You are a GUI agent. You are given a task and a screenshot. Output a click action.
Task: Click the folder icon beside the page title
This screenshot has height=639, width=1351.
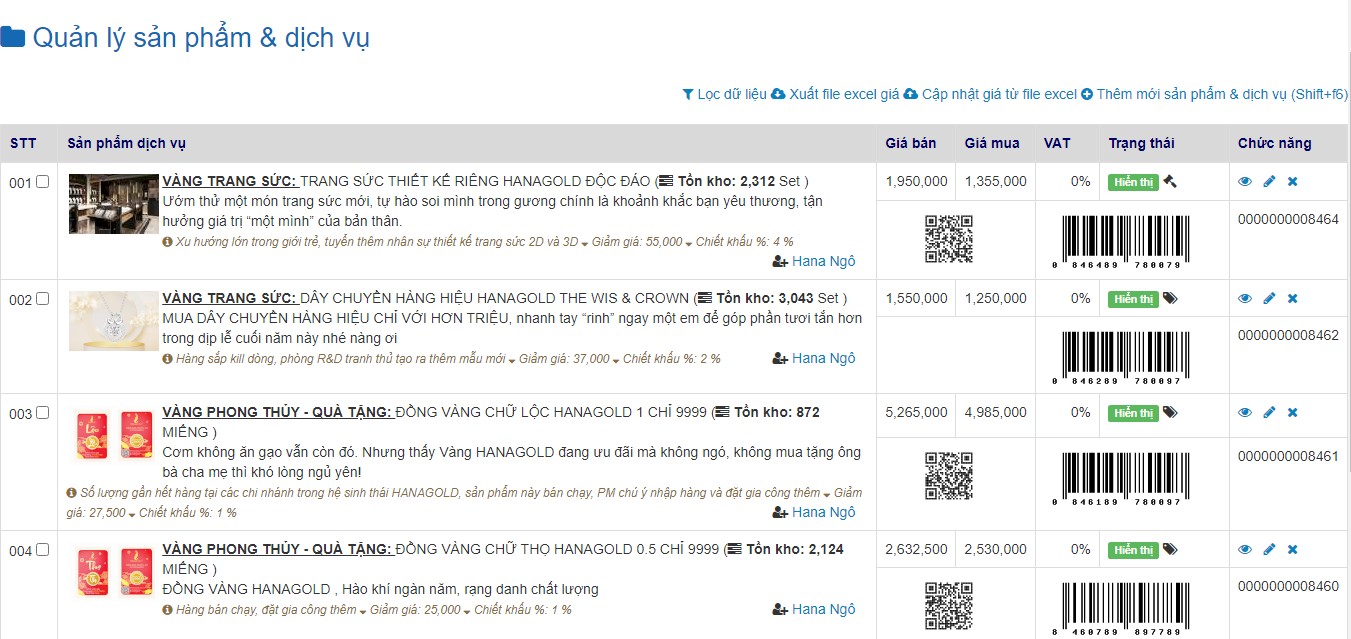coord(13,38)
